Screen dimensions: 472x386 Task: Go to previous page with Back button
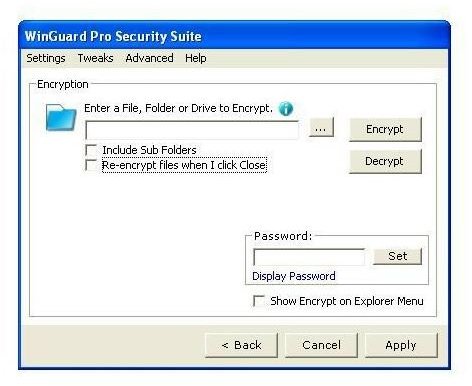[241, 345]
